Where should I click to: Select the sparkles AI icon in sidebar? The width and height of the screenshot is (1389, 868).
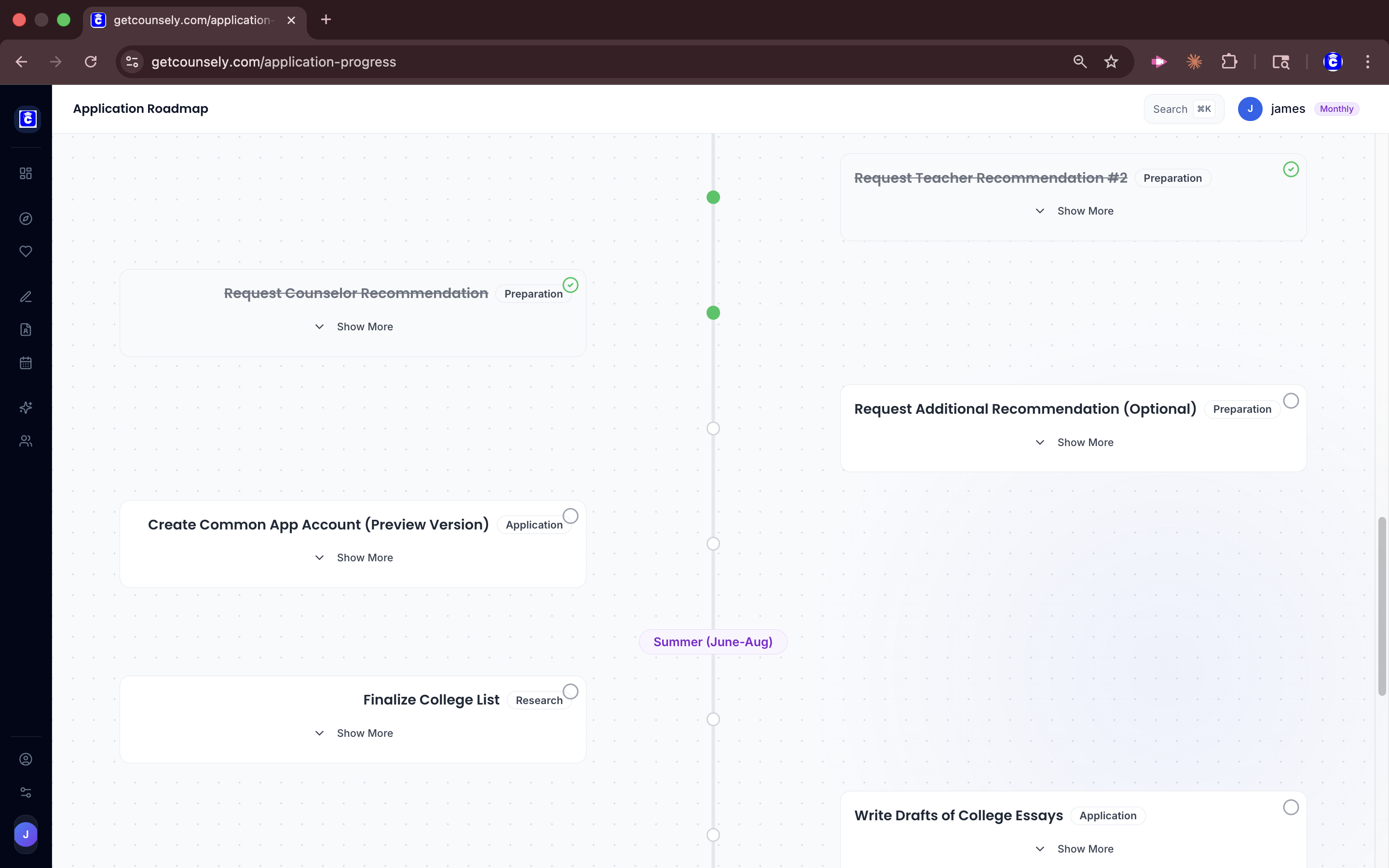25,407
